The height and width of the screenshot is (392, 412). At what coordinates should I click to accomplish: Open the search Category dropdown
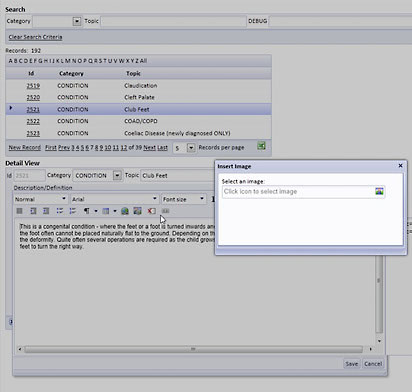pyautogui.click(x=77, y=21)
